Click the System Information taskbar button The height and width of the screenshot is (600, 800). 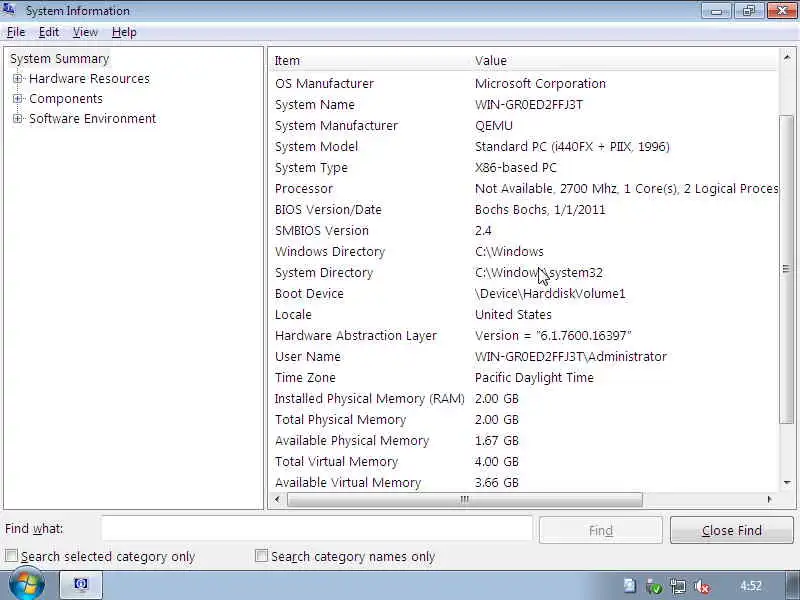click(x=82, y=585)
